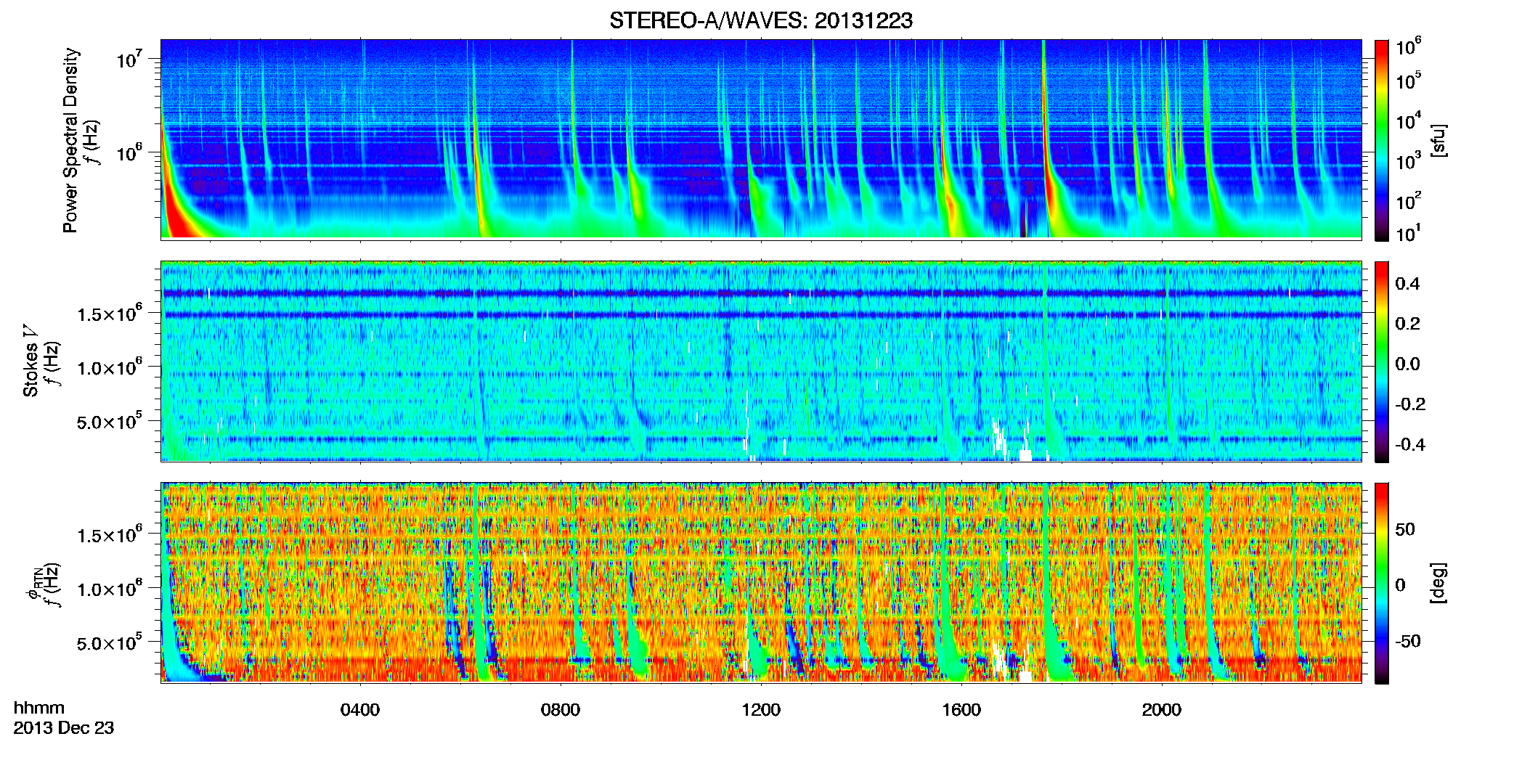This screenshot has width=1522, height=784.
Task: Click the 50 degree colorbar tick
Action: [1405, 529]
